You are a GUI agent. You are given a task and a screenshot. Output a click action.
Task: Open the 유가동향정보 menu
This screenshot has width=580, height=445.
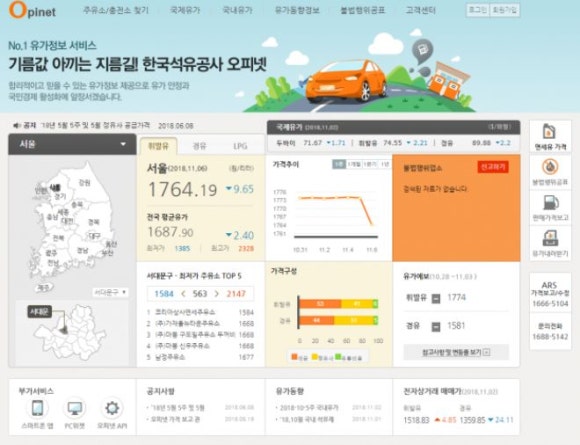pos(297,10)
